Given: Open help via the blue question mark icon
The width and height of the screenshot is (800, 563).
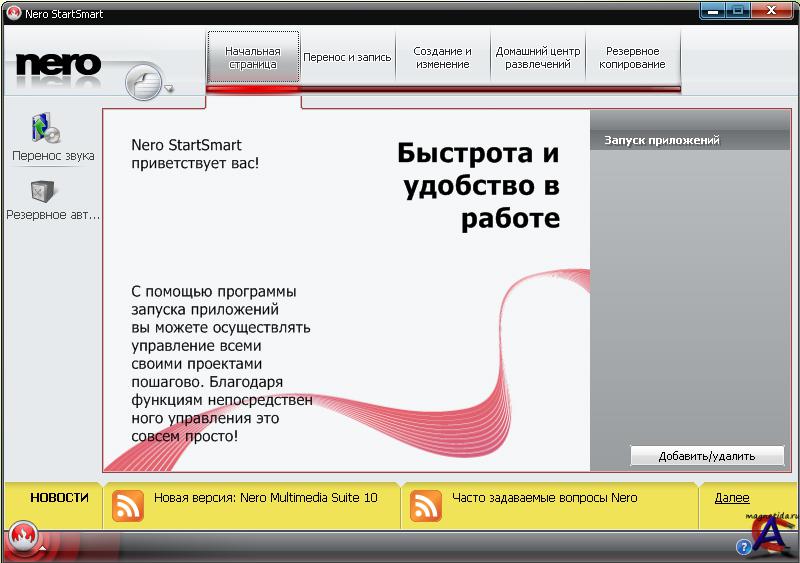Looking at the screenshot, I should pyautogui.click(x=744, y=547).
